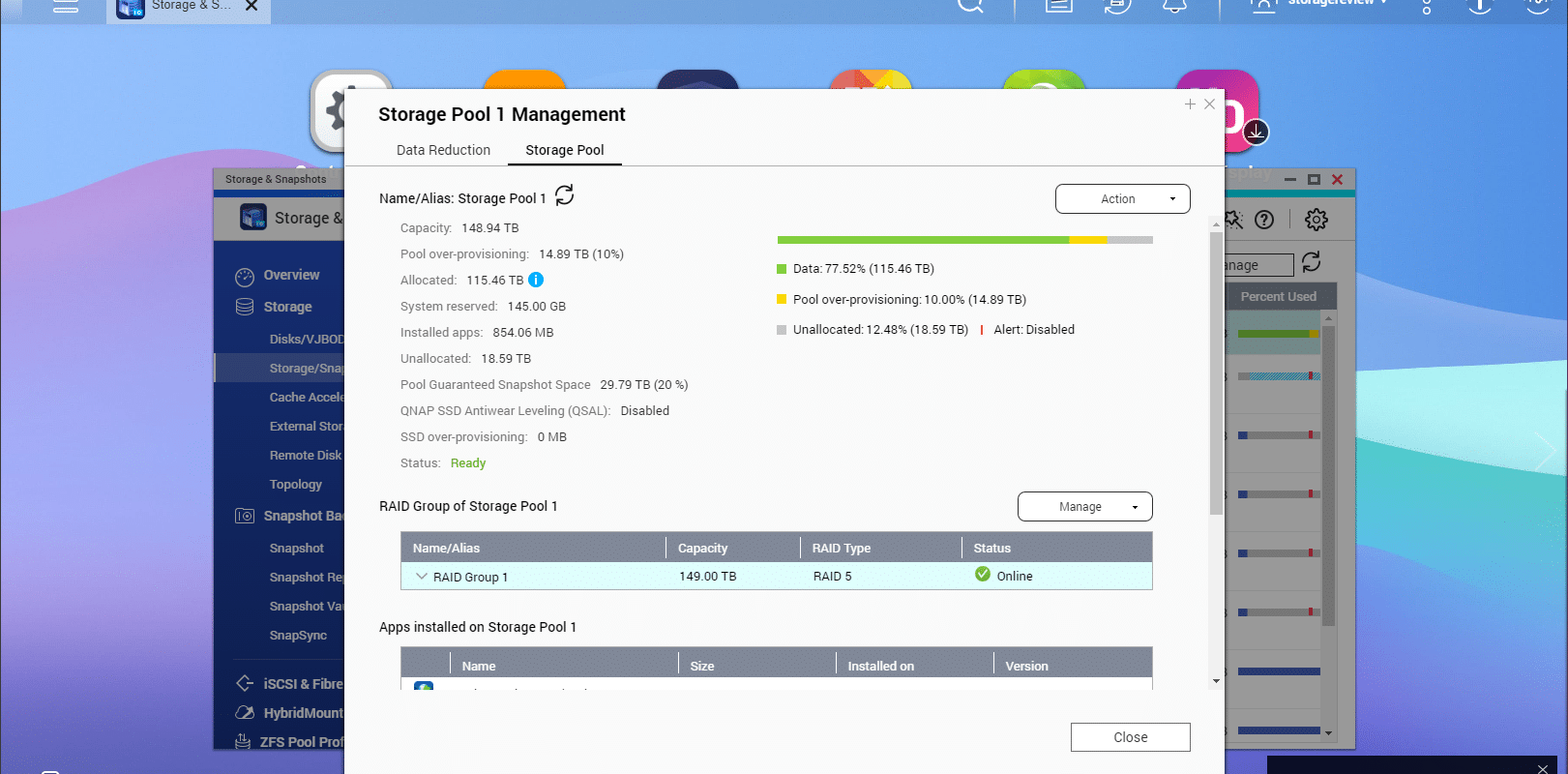Viewport: 1568px width, 774px height.
Task: Open the desktop search icon
Action: tap(970, 5)
